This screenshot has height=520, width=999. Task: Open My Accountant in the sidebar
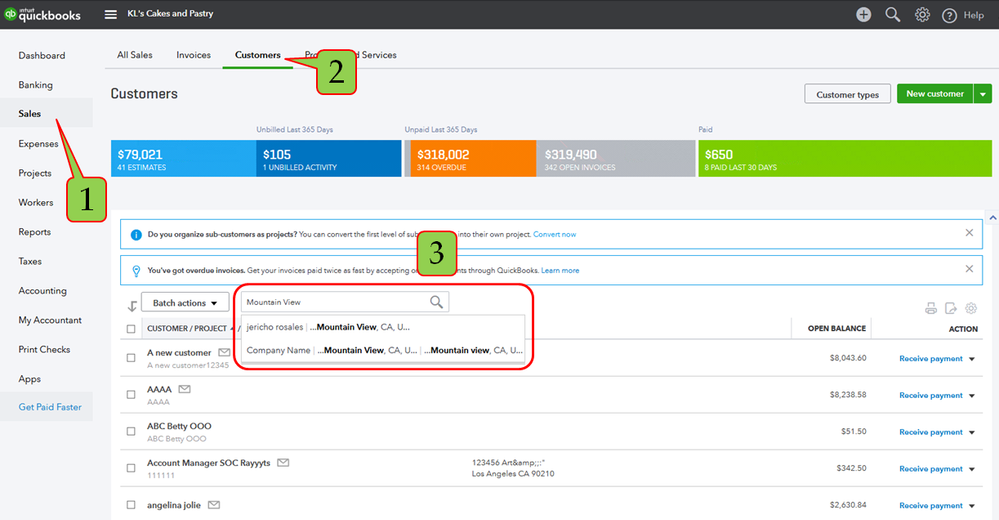(50, 320)
